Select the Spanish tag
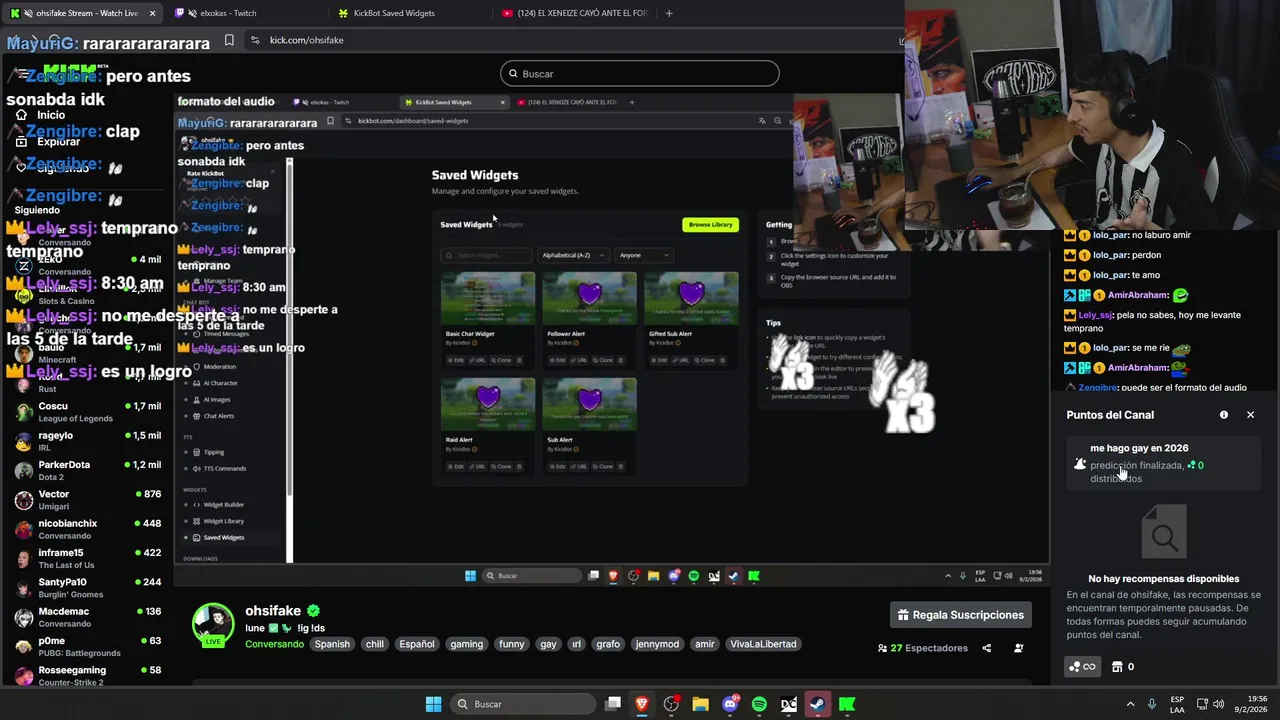The image size is (1280, 720). tap(332, 644)
